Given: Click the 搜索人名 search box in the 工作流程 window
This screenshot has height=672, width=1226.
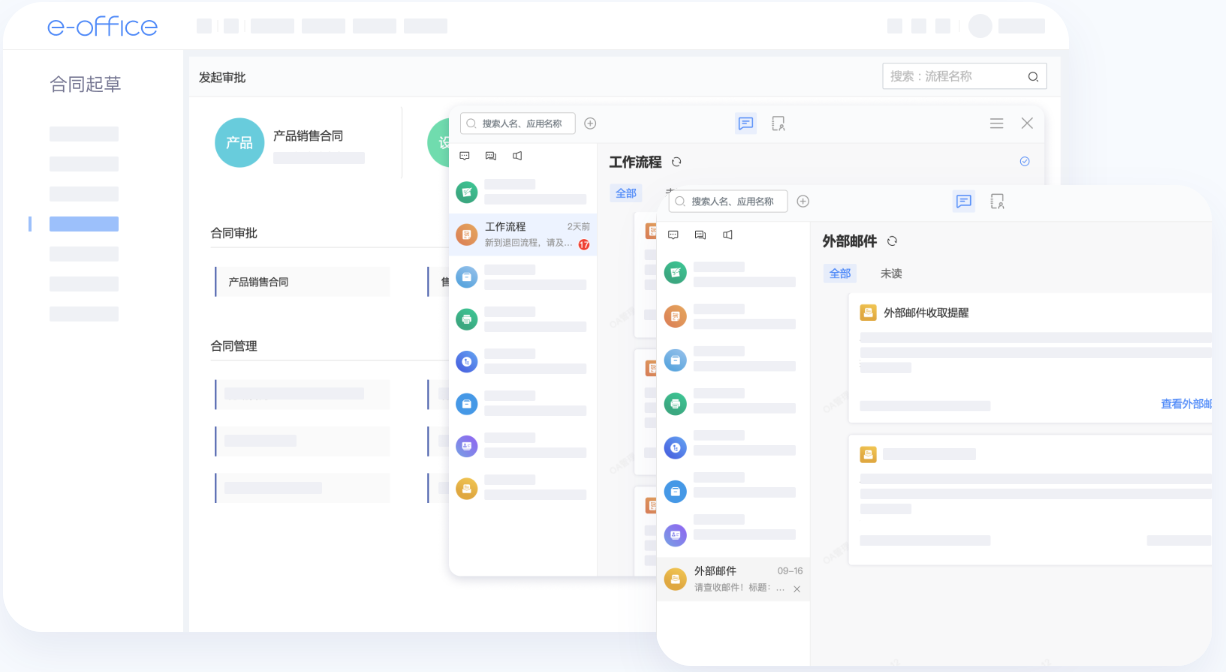Looking at the screenshot, I should pos(518,123).
